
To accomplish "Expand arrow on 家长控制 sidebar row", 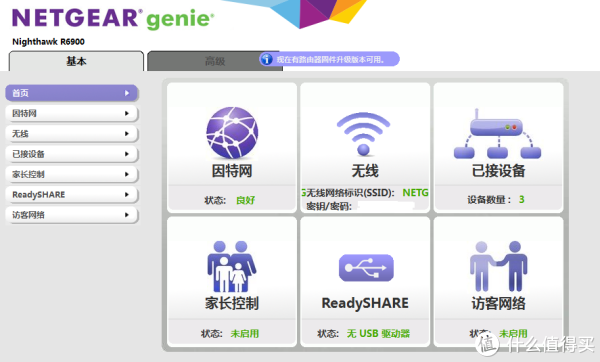I will (x=127, y=174).
